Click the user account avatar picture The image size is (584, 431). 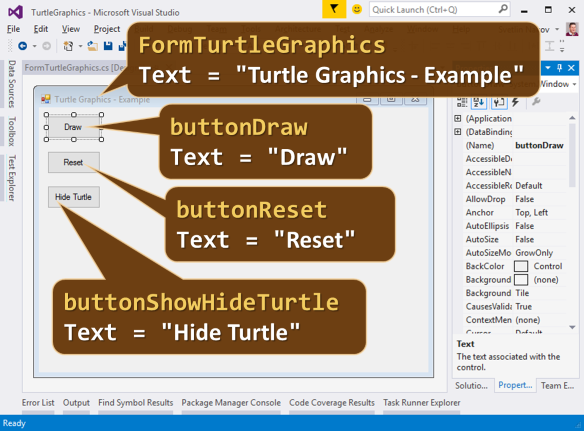(x=572, y=29)
